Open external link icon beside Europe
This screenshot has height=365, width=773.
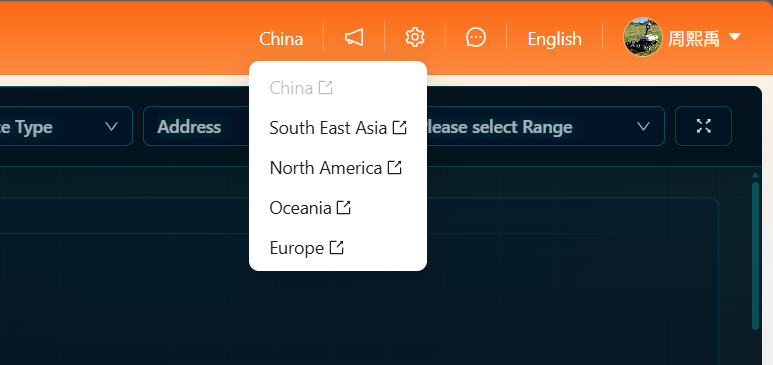[336, 248]
